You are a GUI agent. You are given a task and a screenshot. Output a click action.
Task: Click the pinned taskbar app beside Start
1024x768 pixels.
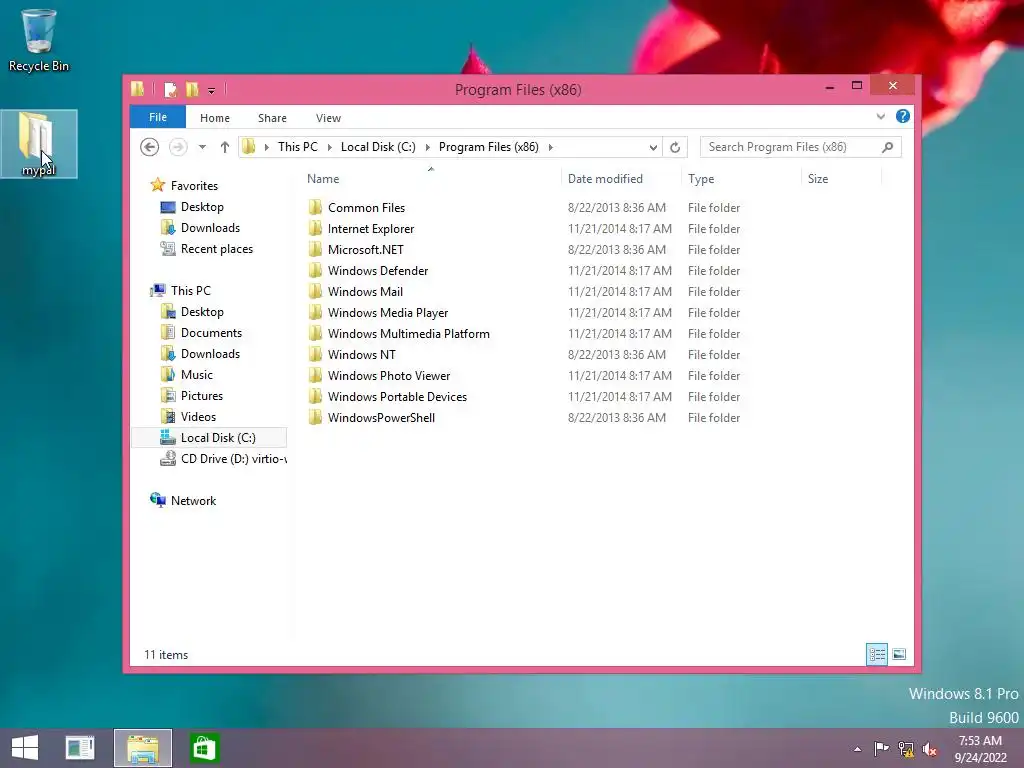pyautogui.click(x=80, y=748)
